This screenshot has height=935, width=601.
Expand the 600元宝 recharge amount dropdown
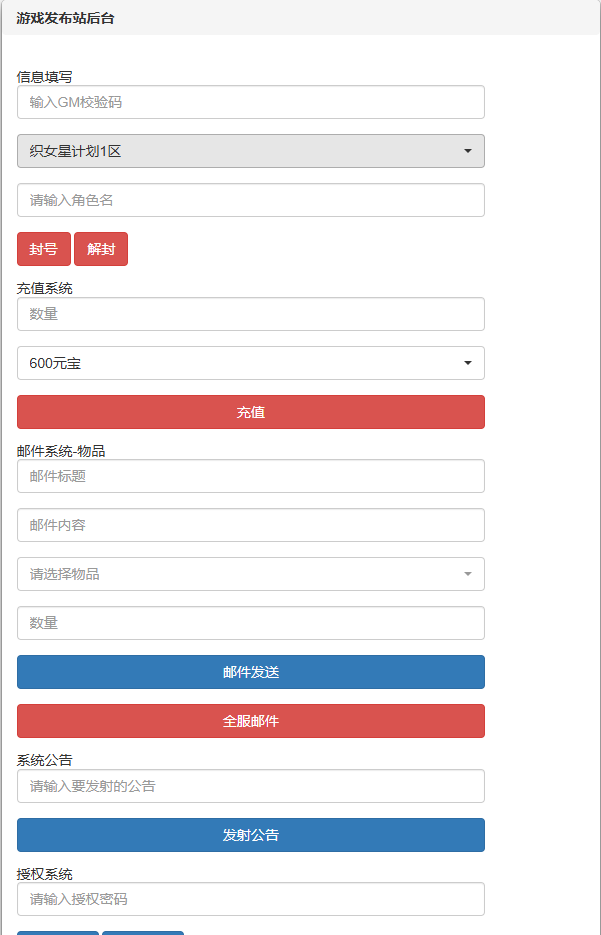tap(250, 363)
